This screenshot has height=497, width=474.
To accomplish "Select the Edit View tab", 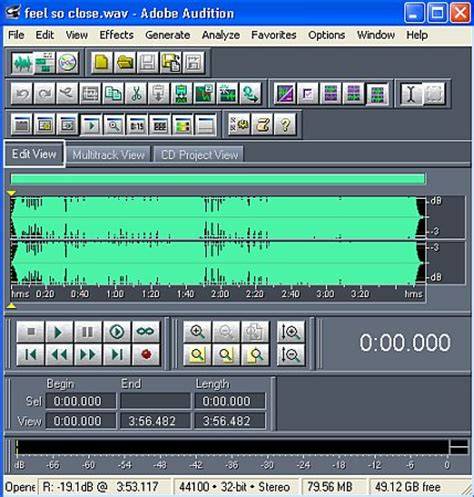I will pyautogui.click(x=34, y=154).
